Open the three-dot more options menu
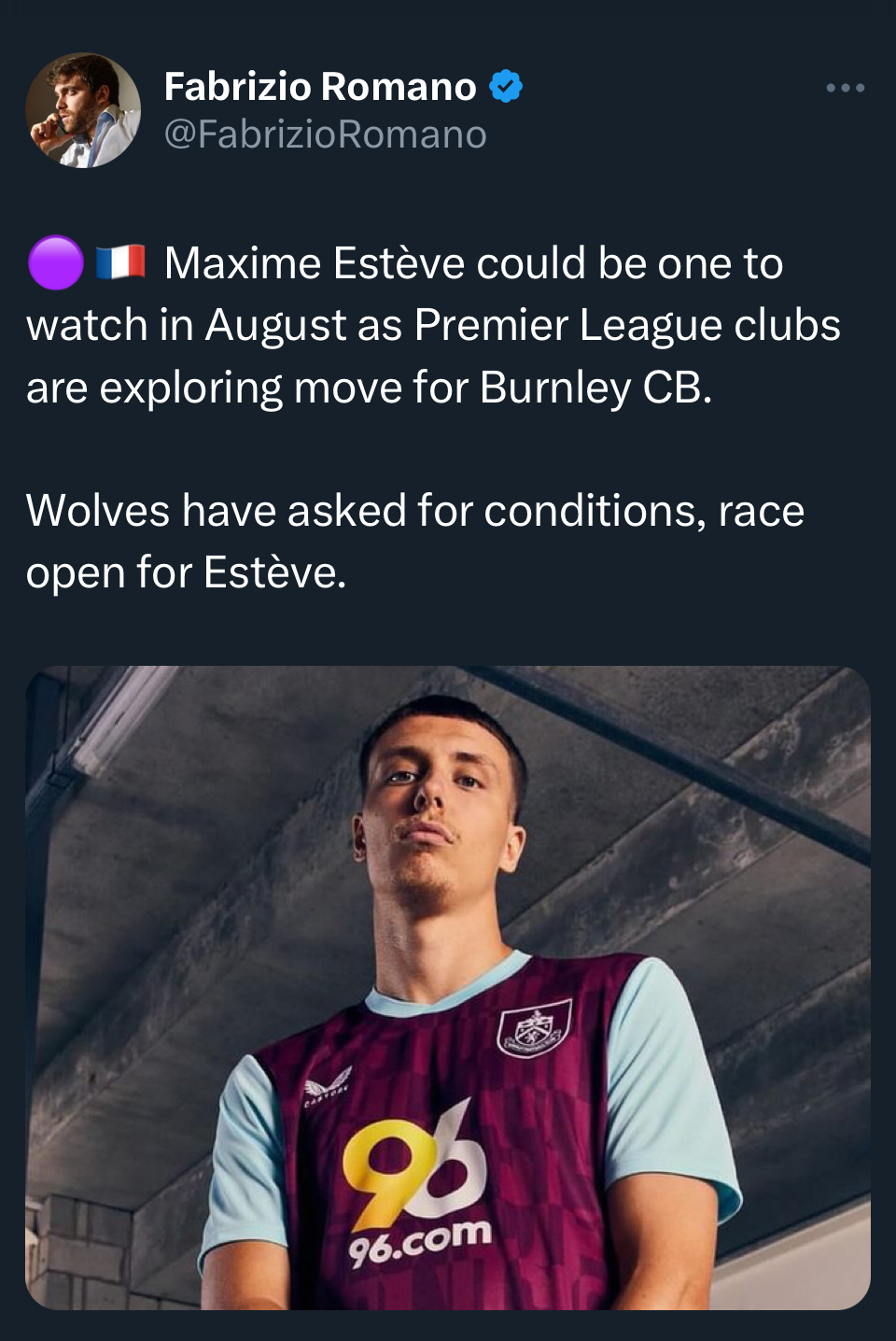 click(x=845, y=88)
